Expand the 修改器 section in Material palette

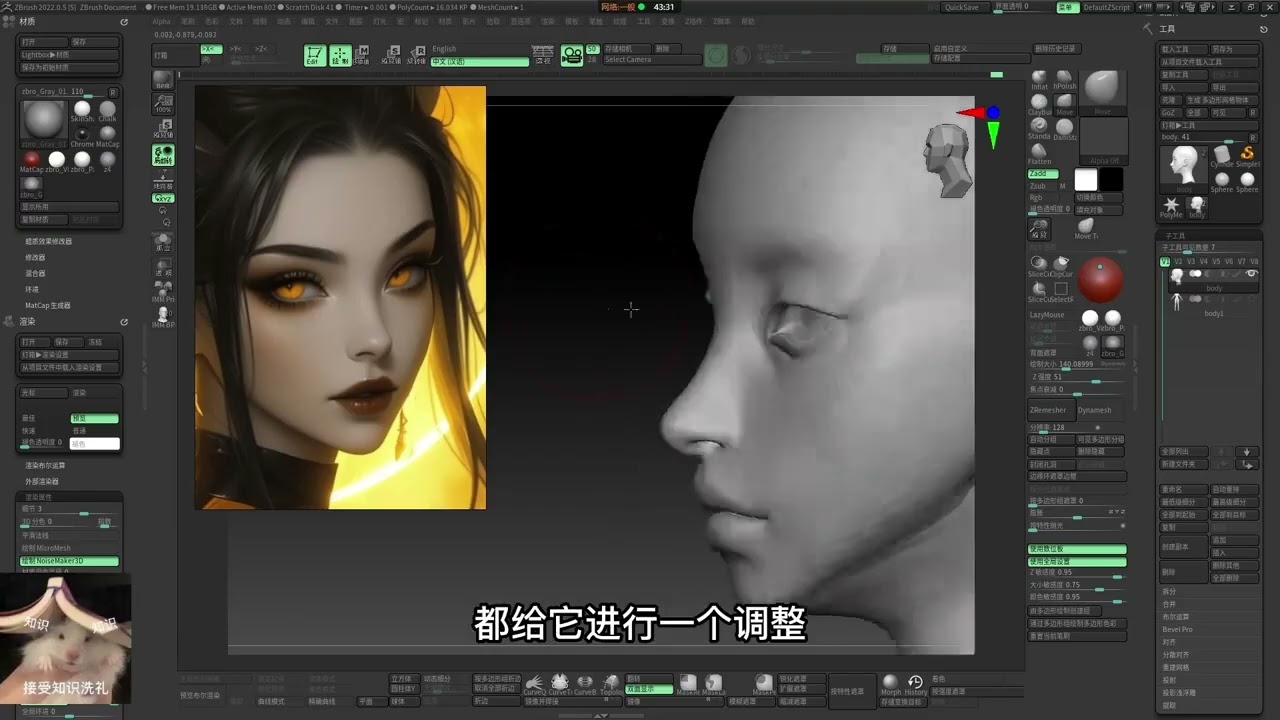coord(35,257)
